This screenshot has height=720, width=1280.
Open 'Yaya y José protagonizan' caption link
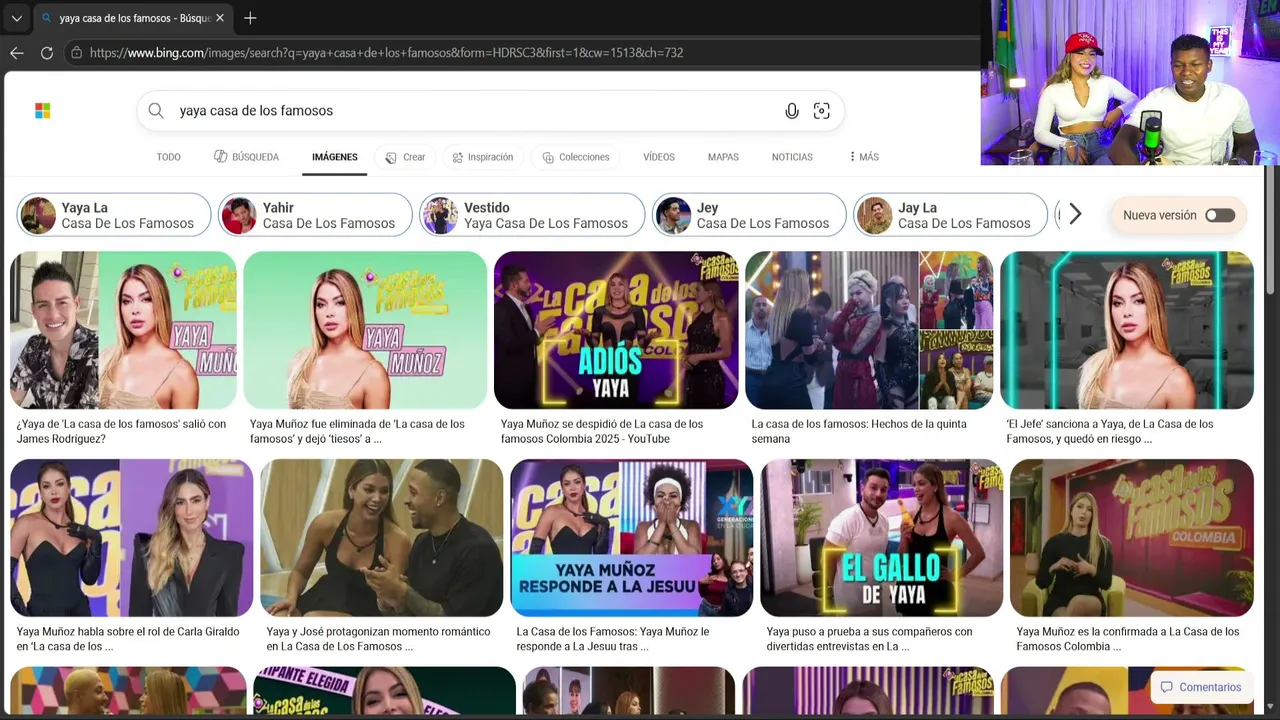pos(378,639)
